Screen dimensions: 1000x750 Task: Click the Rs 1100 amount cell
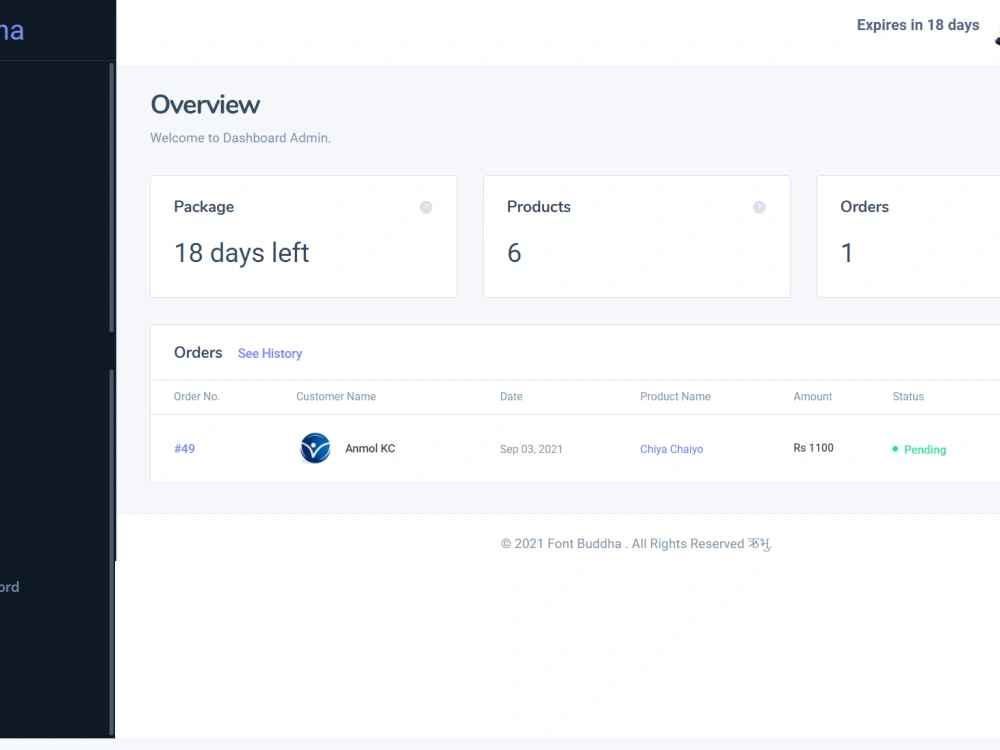(x=813, y=448)
